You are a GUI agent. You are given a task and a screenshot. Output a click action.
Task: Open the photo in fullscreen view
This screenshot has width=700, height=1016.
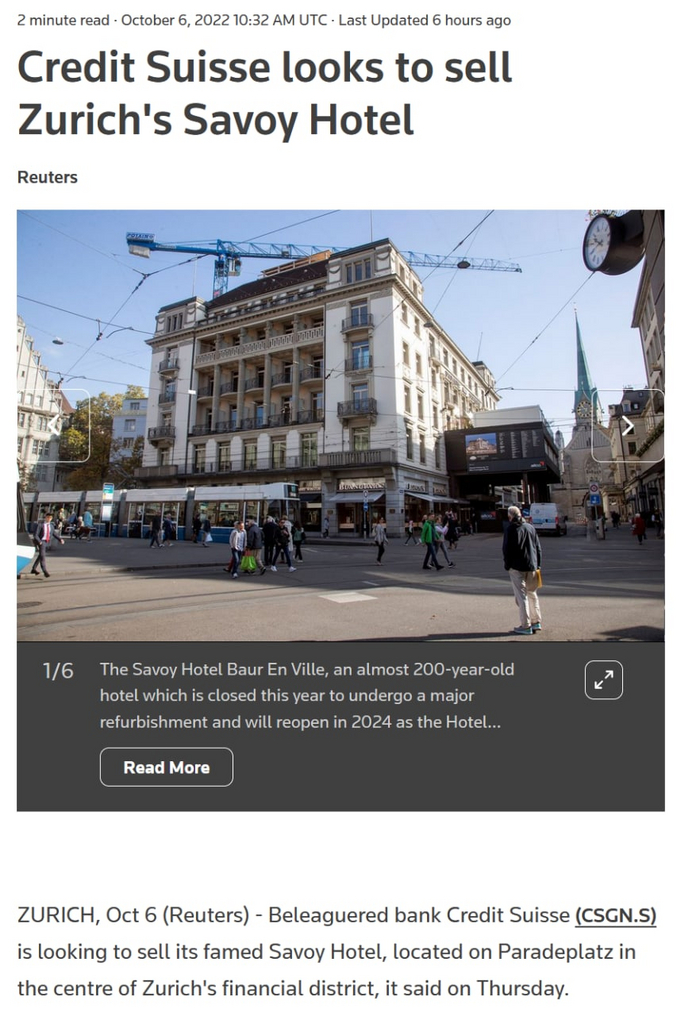pyautogui.click(x=603, y=680)
